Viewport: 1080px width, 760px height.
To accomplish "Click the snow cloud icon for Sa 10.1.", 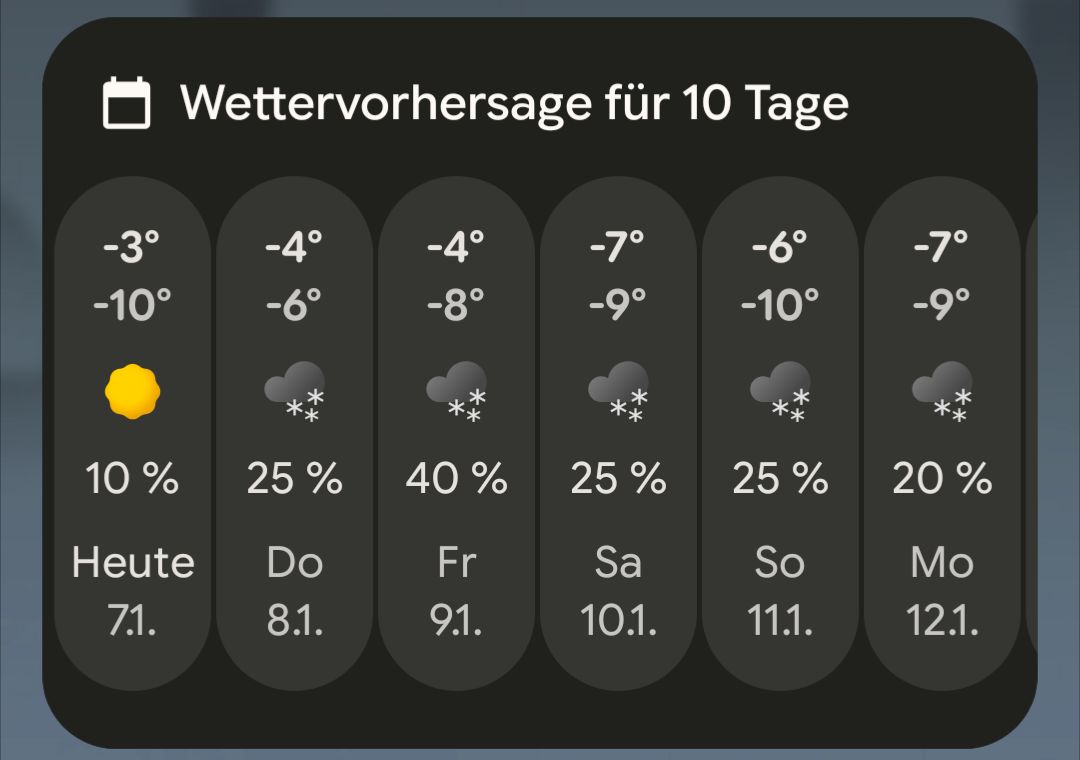I will tap(617, 392).
